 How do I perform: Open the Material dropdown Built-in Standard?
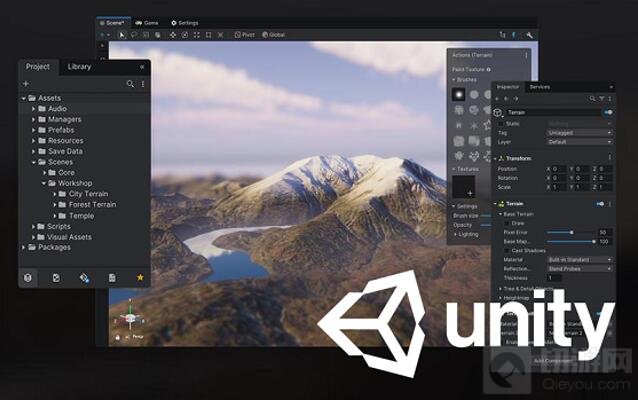[579, 259]
